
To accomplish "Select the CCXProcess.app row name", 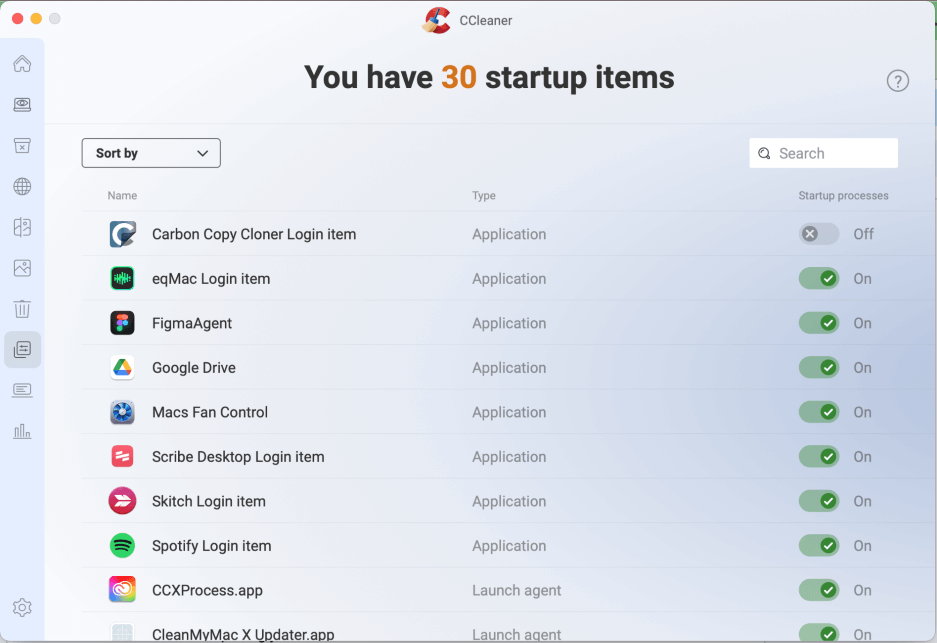I will pyautogui.click(x=207, y=590).
